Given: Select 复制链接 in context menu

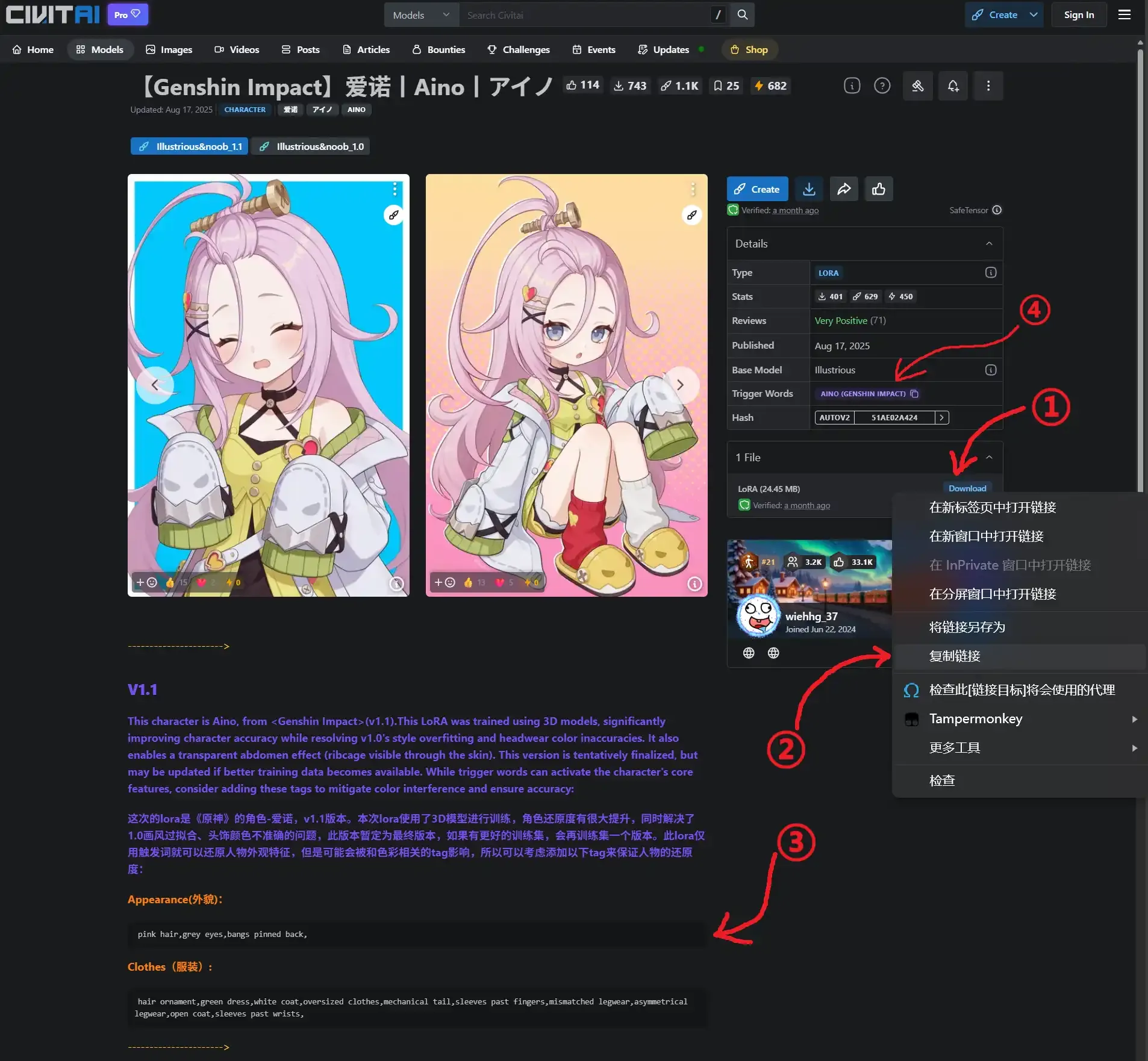Looking at the screenshot, I should pos(955,656).
